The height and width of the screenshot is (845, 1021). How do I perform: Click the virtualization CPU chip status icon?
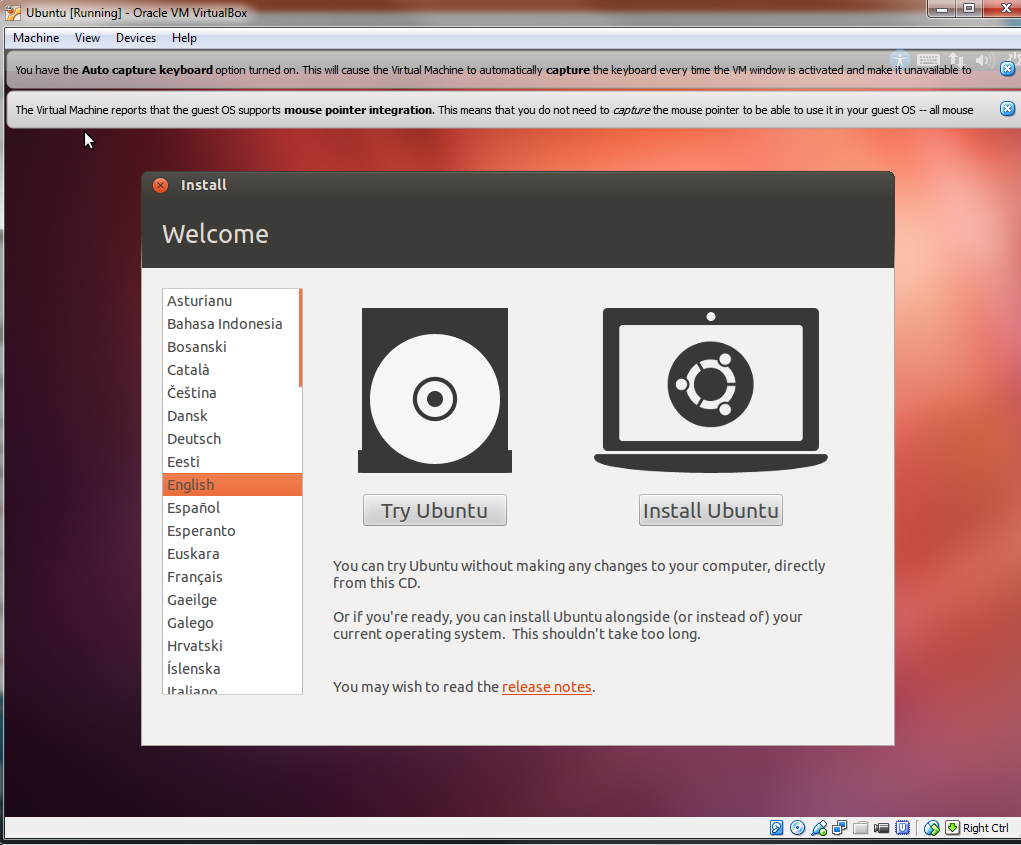902,827
